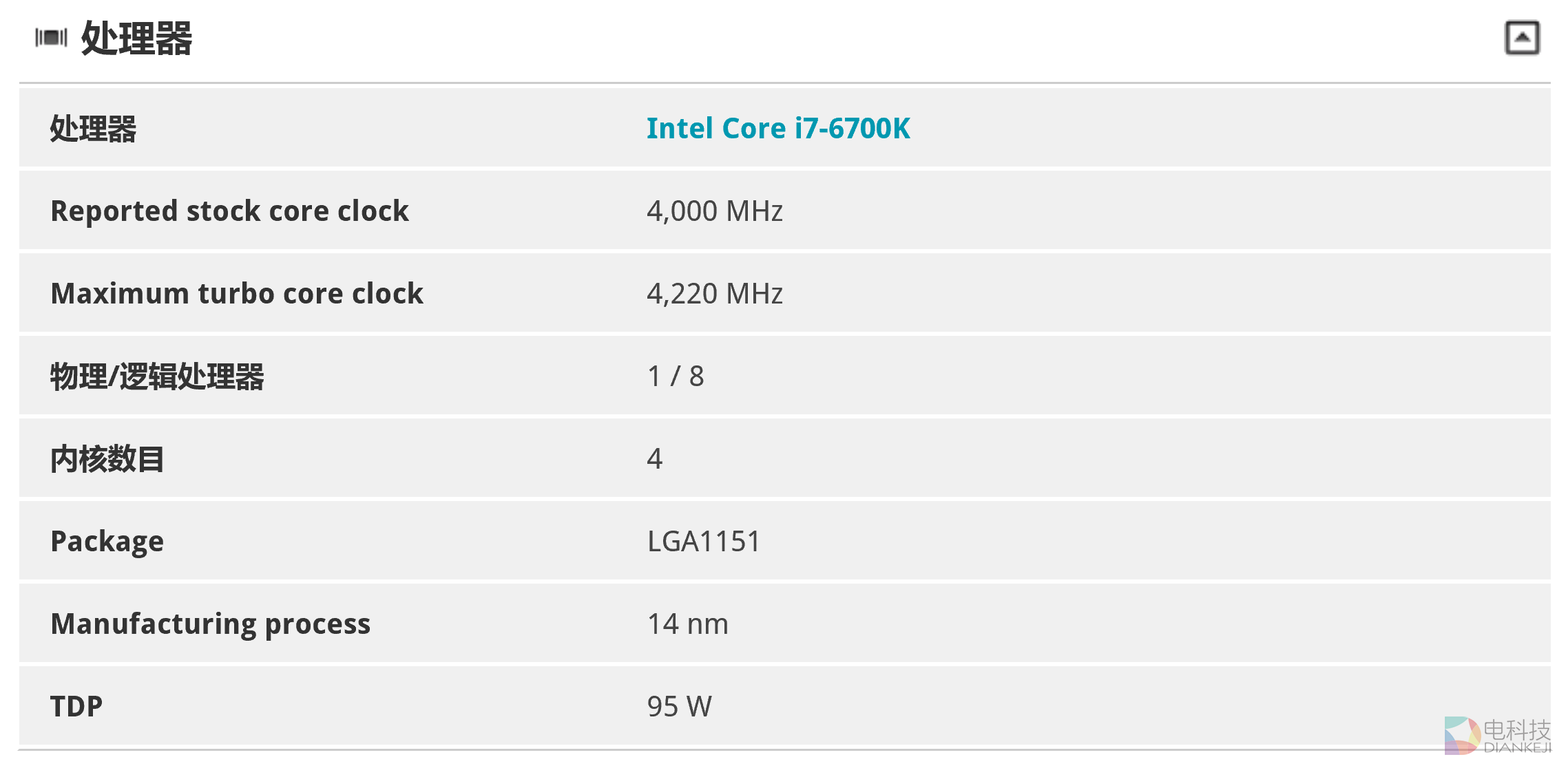Screen dimensions: 1568x766
Task: Select the Package row label
Action: click(x=107, y=542)
